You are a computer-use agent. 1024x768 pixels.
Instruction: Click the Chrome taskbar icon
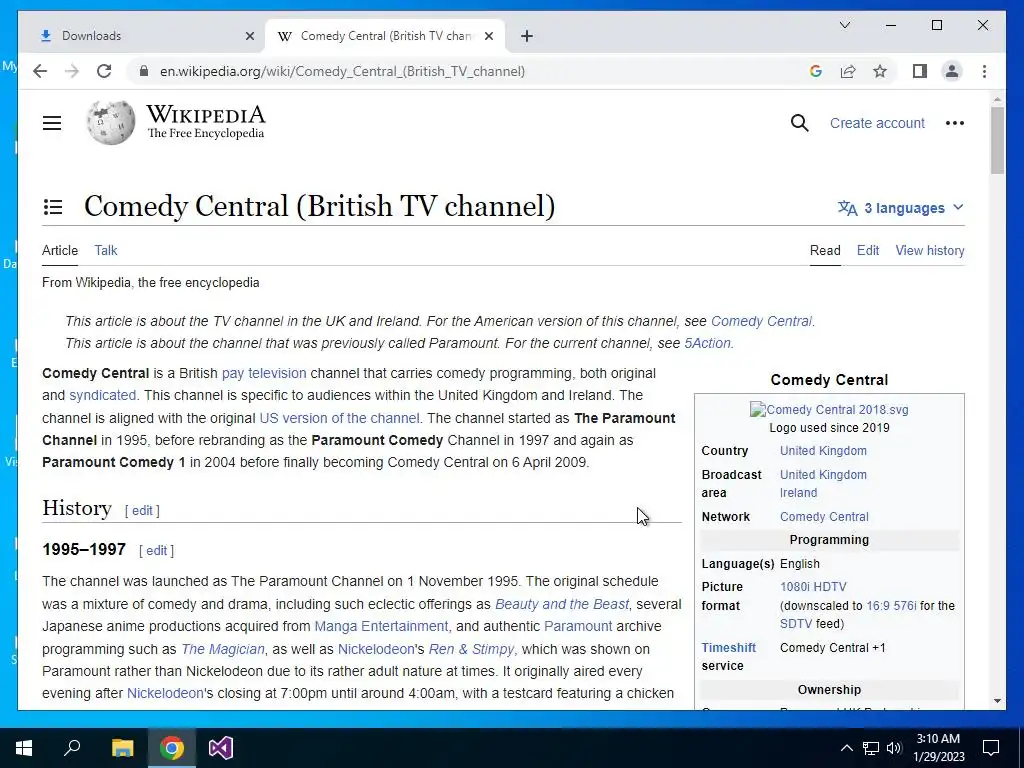172,748
